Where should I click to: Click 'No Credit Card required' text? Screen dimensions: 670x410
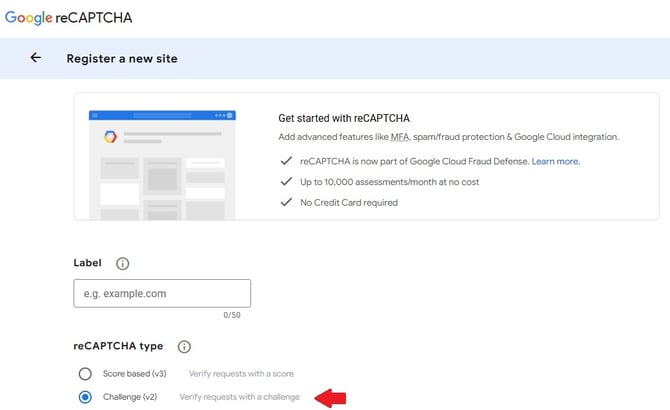[x=349, y=202]
